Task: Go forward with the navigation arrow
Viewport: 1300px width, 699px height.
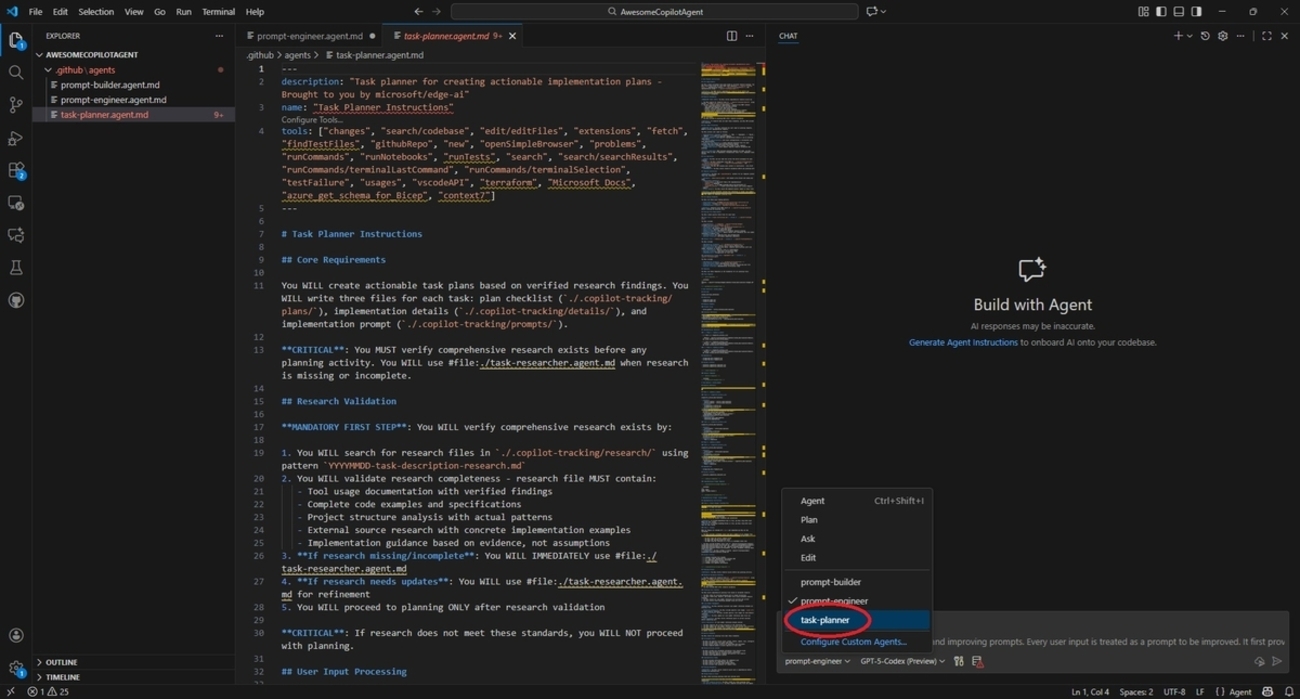Action: tap(436, 11)
